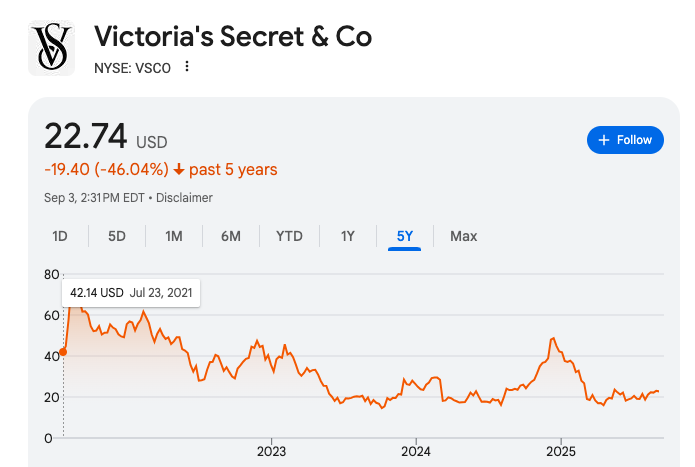Click the Victoria's Secret VS logo icon
The image size is (695, 467).
pos(51,48)
